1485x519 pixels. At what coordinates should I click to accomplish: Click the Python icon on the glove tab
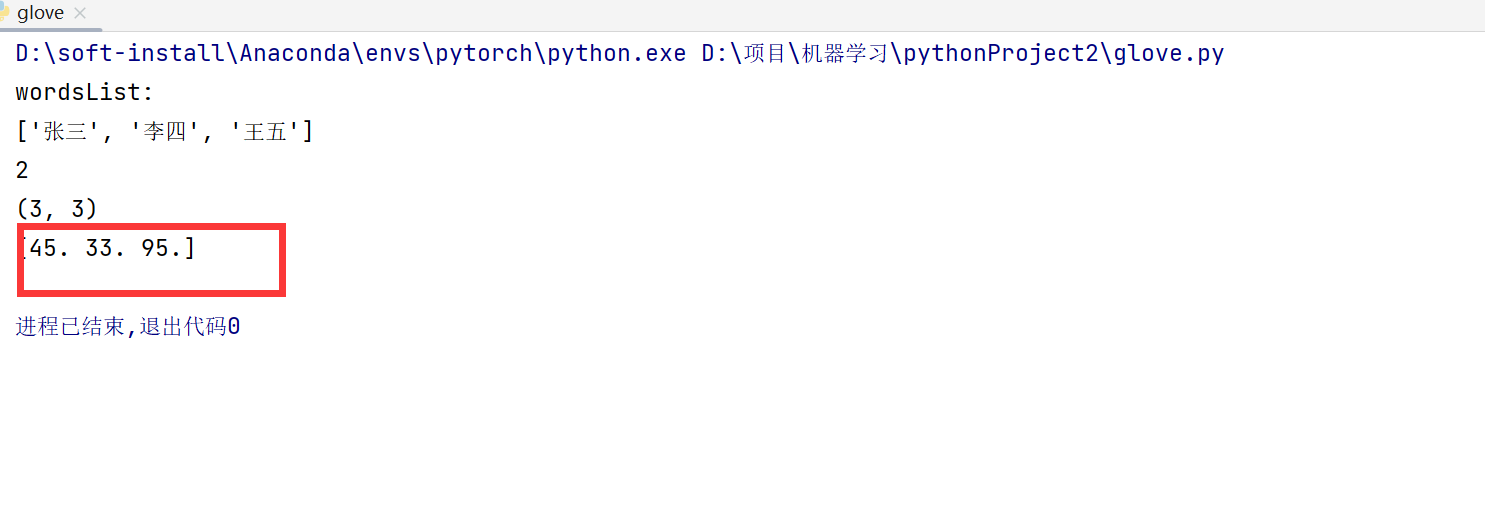pos(4,13)
